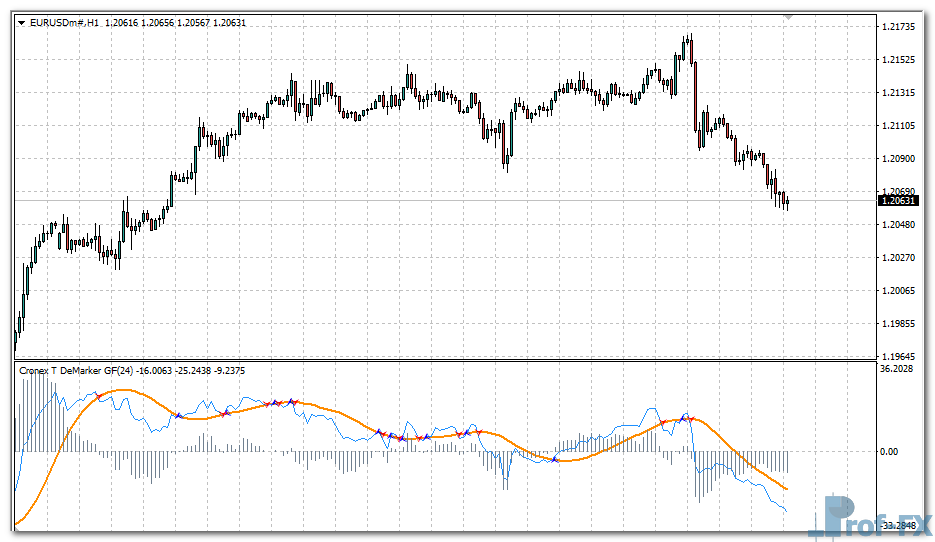This screenshot has width=935, height=542.
Task: Click the ProfFX watermark logo
Action: [876, 516]
